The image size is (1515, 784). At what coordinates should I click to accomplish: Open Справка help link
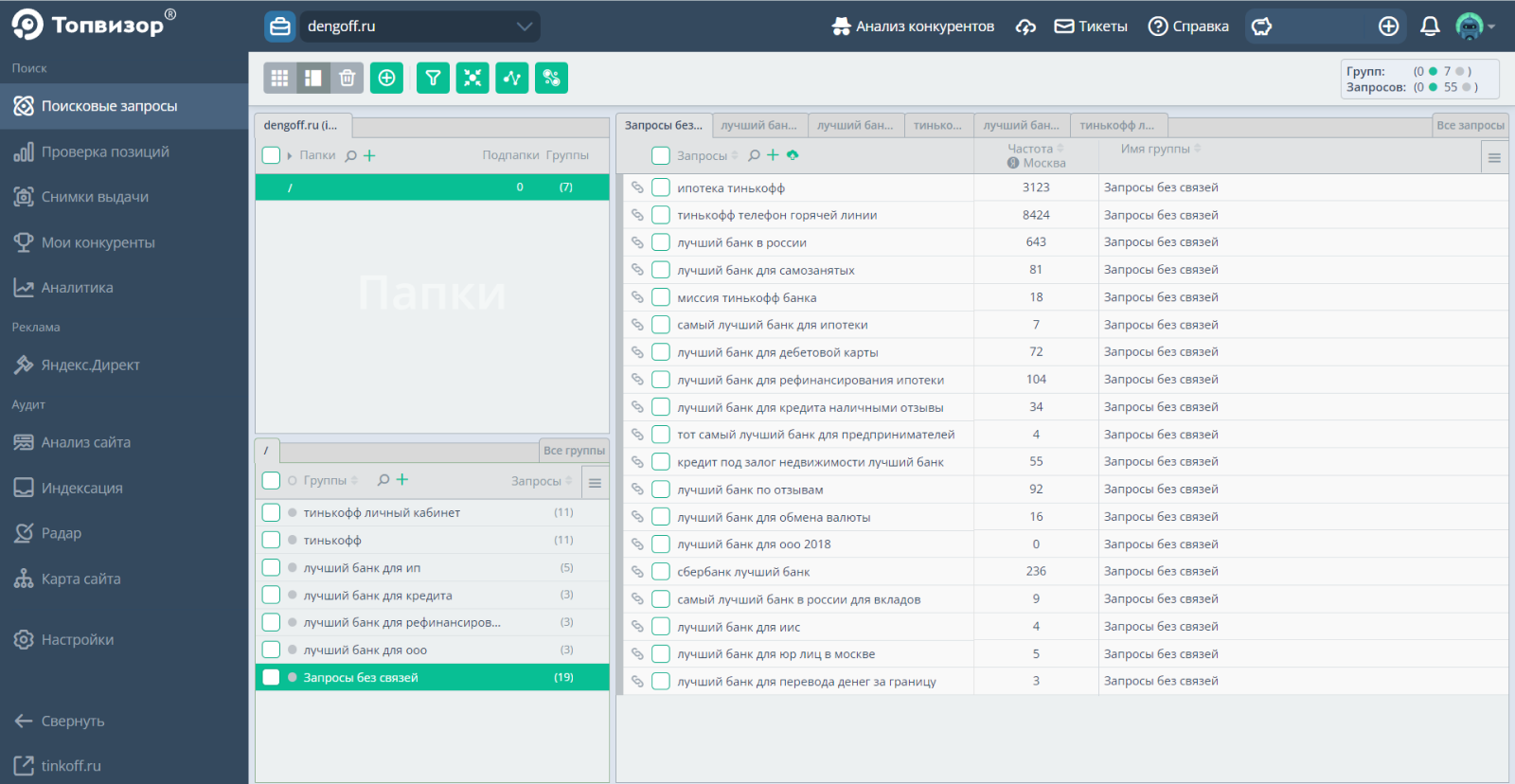1188,27
